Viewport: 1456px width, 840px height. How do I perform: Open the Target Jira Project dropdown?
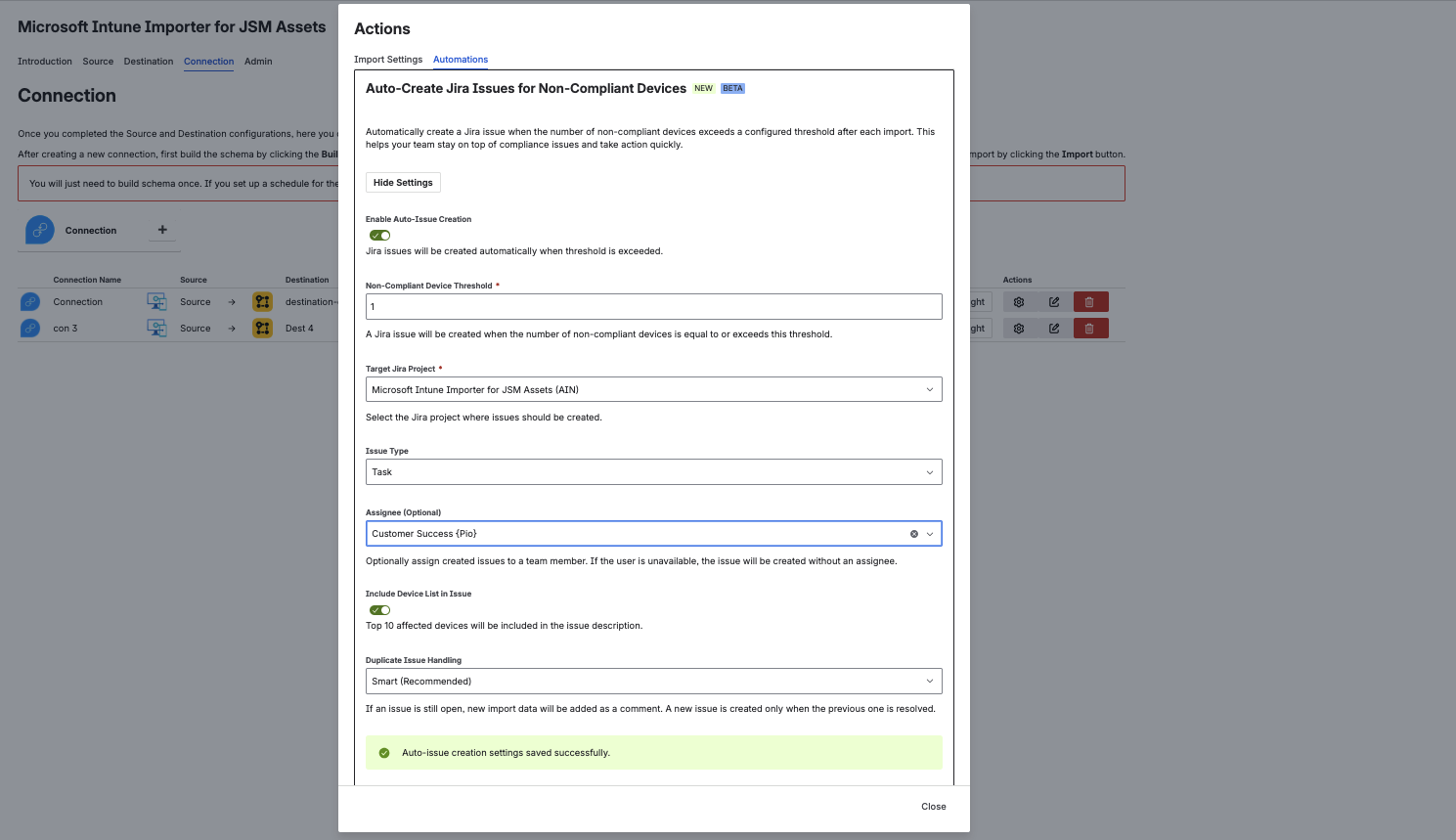653,389
